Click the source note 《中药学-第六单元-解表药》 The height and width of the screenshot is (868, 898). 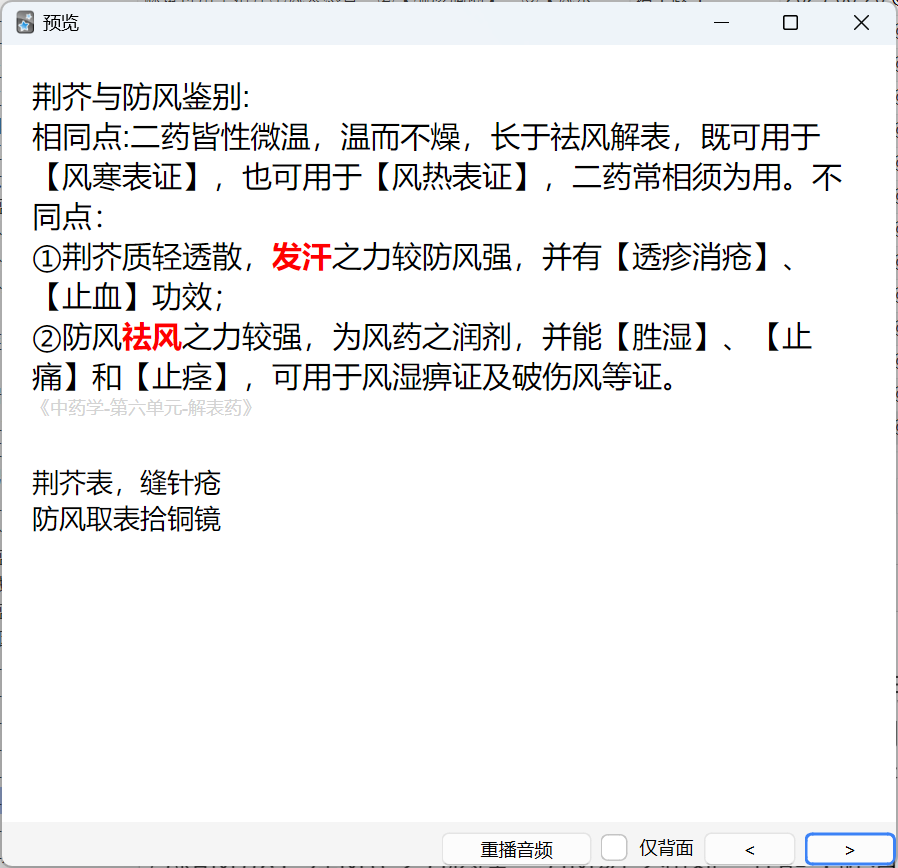[144, 408]
